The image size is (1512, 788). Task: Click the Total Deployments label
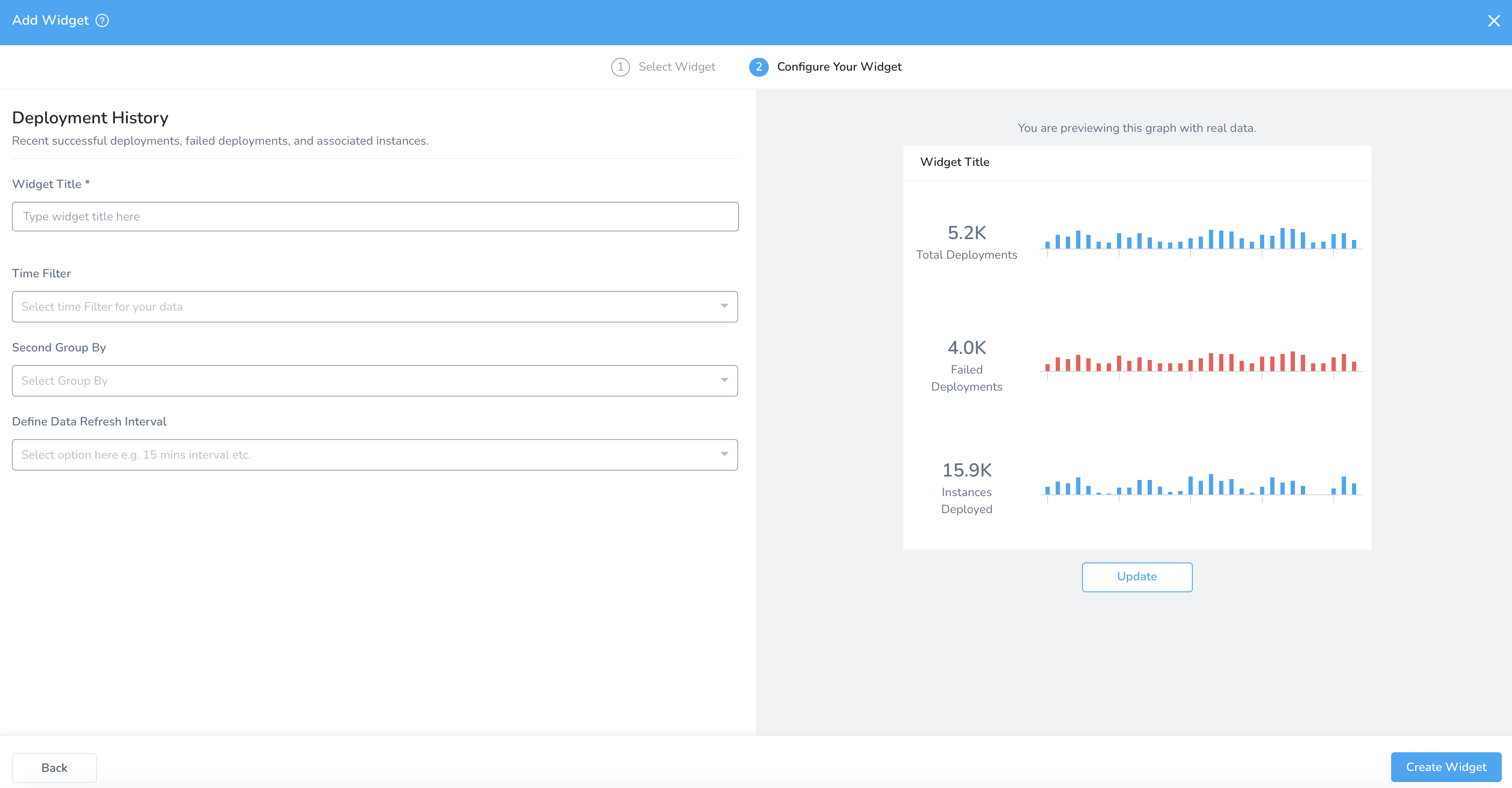[966, 254]
